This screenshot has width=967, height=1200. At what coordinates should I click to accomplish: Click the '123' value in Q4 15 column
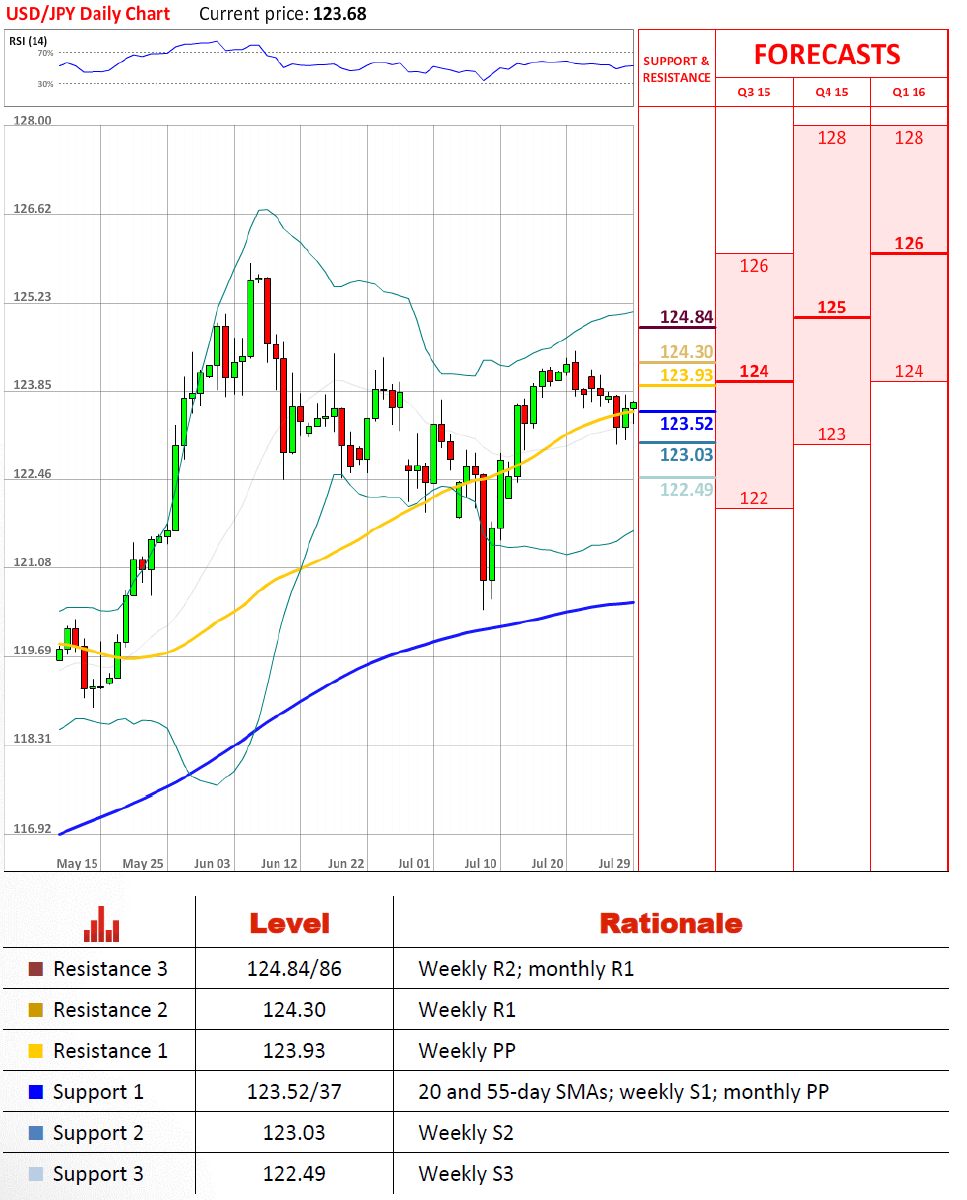point(832,434)
